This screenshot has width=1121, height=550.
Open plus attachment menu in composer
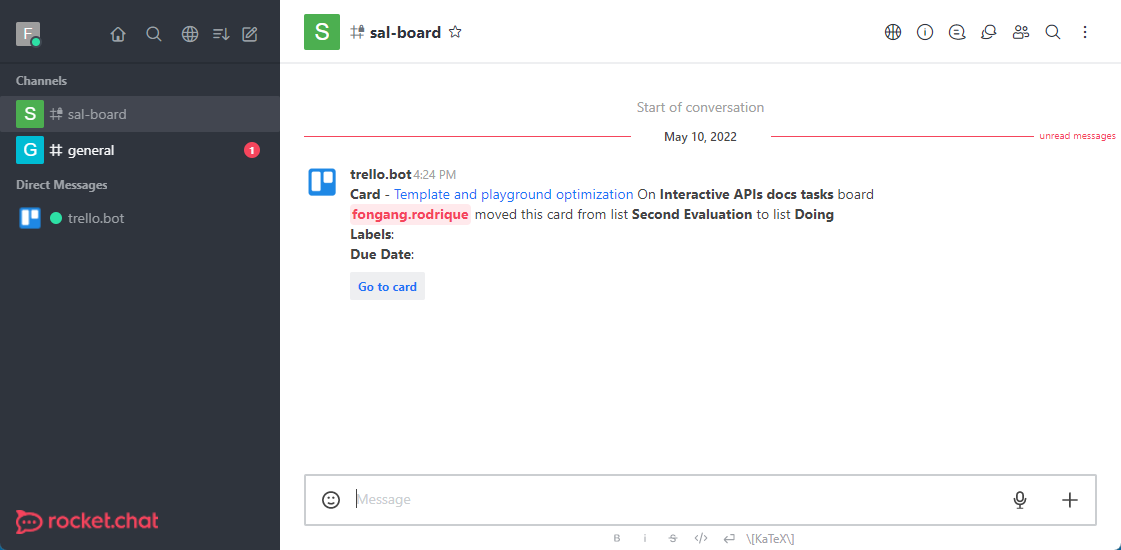pos(1070,500)
